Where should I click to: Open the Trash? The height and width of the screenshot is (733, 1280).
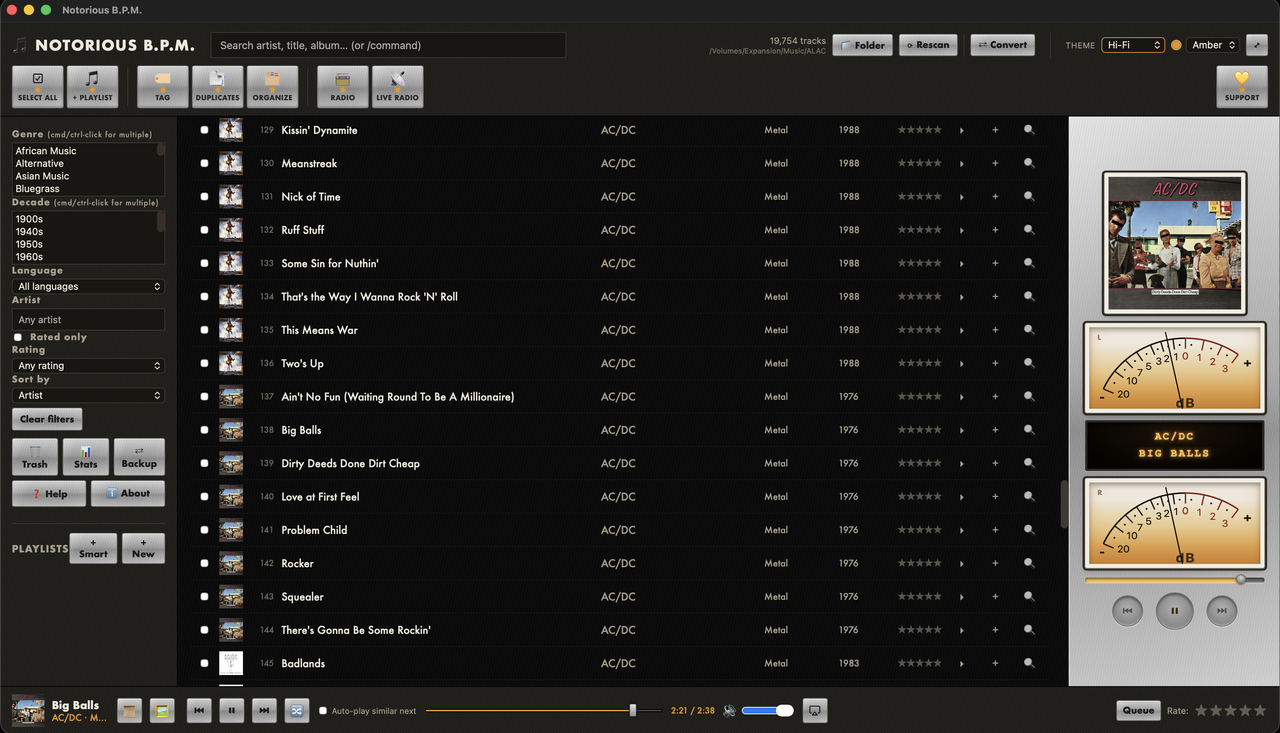pos(35,457)
